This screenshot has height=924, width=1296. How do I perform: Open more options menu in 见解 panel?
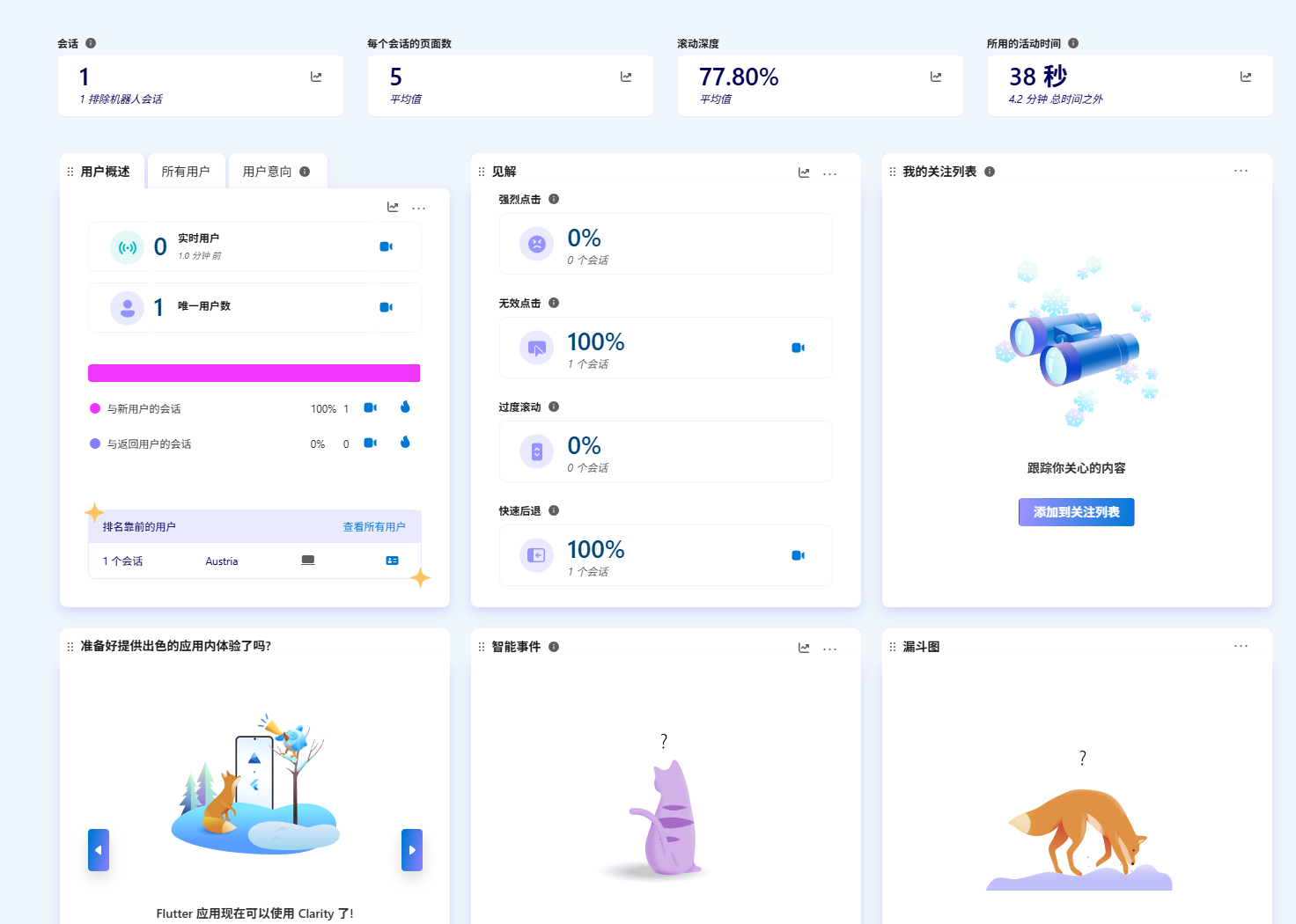829,173
